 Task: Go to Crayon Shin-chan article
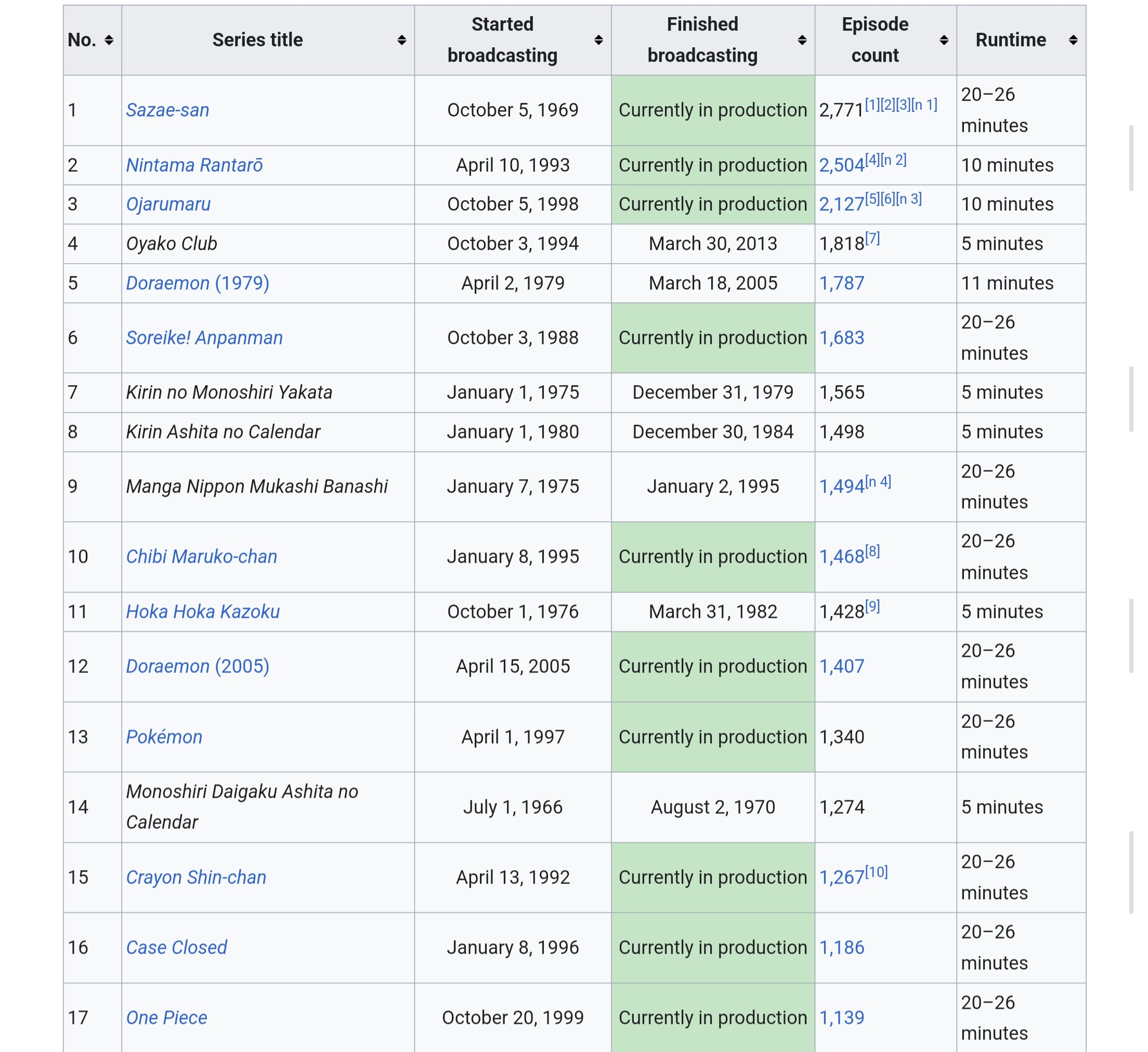[x=196, y=877]
